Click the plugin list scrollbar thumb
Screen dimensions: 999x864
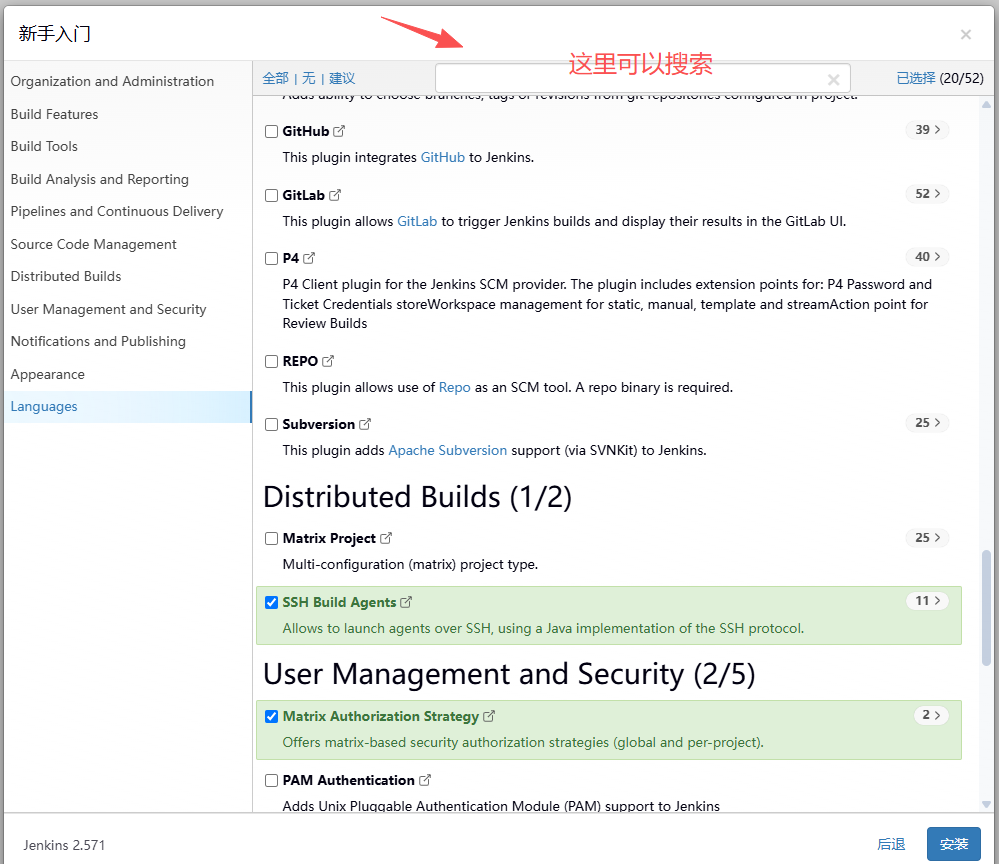coord(986,608)
